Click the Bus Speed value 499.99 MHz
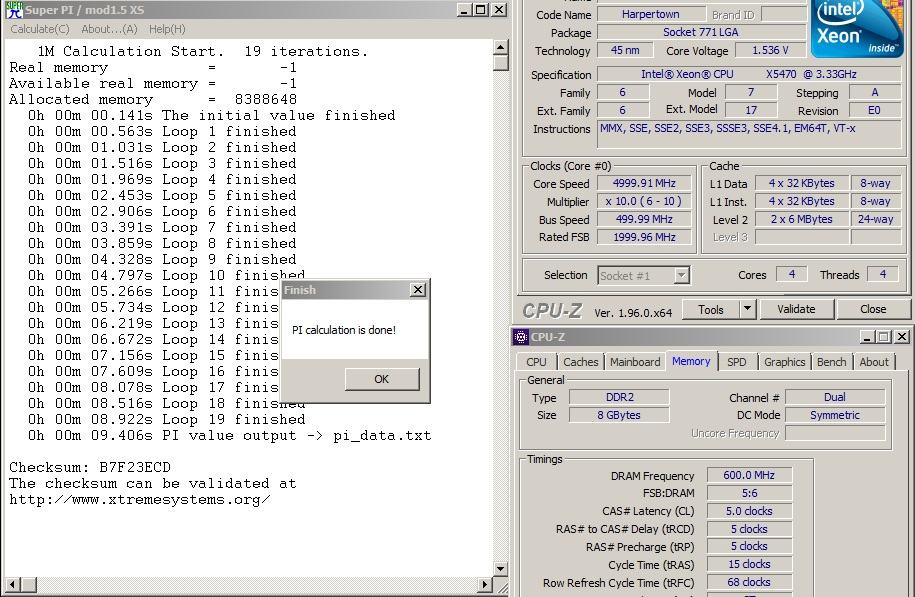This screenshot has height=597, width=915. (644, 219)
